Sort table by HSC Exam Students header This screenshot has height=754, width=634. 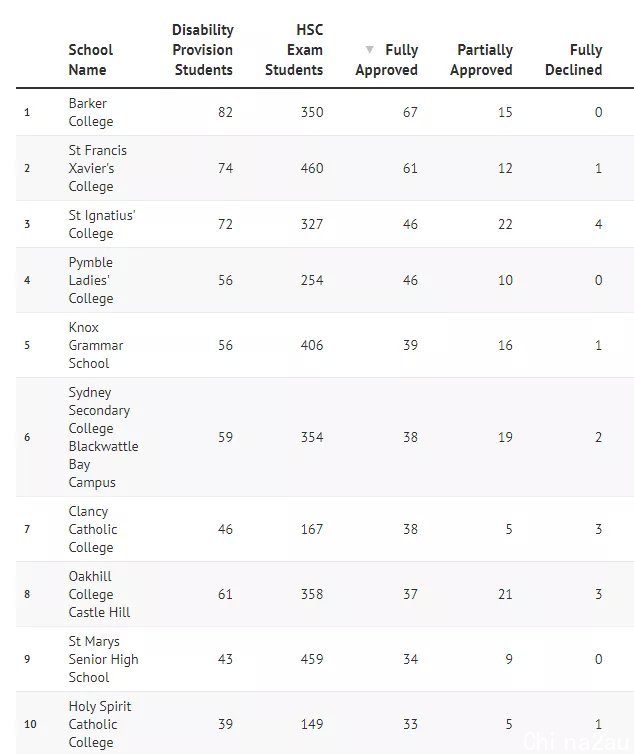[x=294, y=50]
